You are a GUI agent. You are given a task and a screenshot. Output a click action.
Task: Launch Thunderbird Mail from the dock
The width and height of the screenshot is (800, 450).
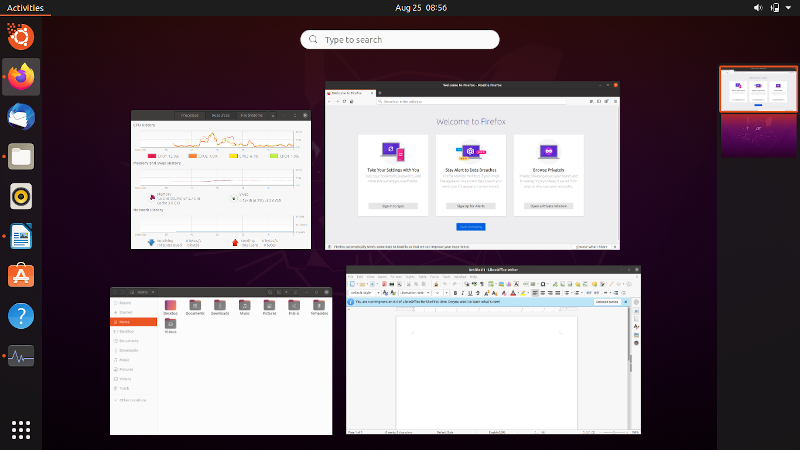21,116
